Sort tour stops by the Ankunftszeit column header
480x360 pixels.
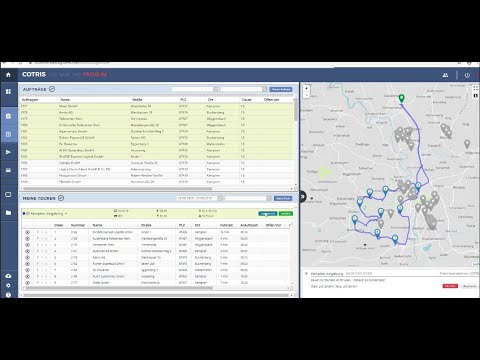(x=249, y=225)
